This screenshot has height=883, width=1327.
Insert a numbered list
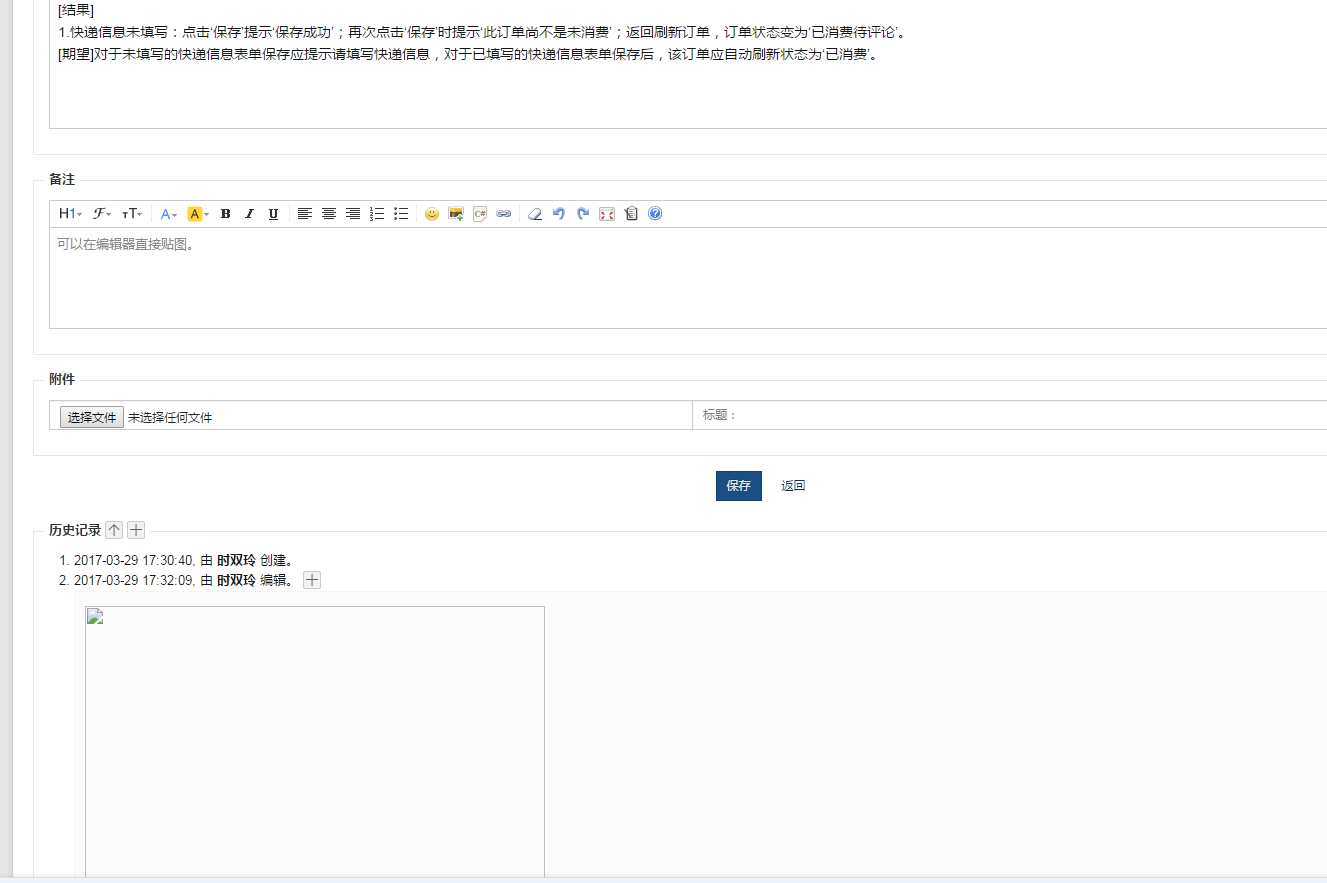click(377, 214)
